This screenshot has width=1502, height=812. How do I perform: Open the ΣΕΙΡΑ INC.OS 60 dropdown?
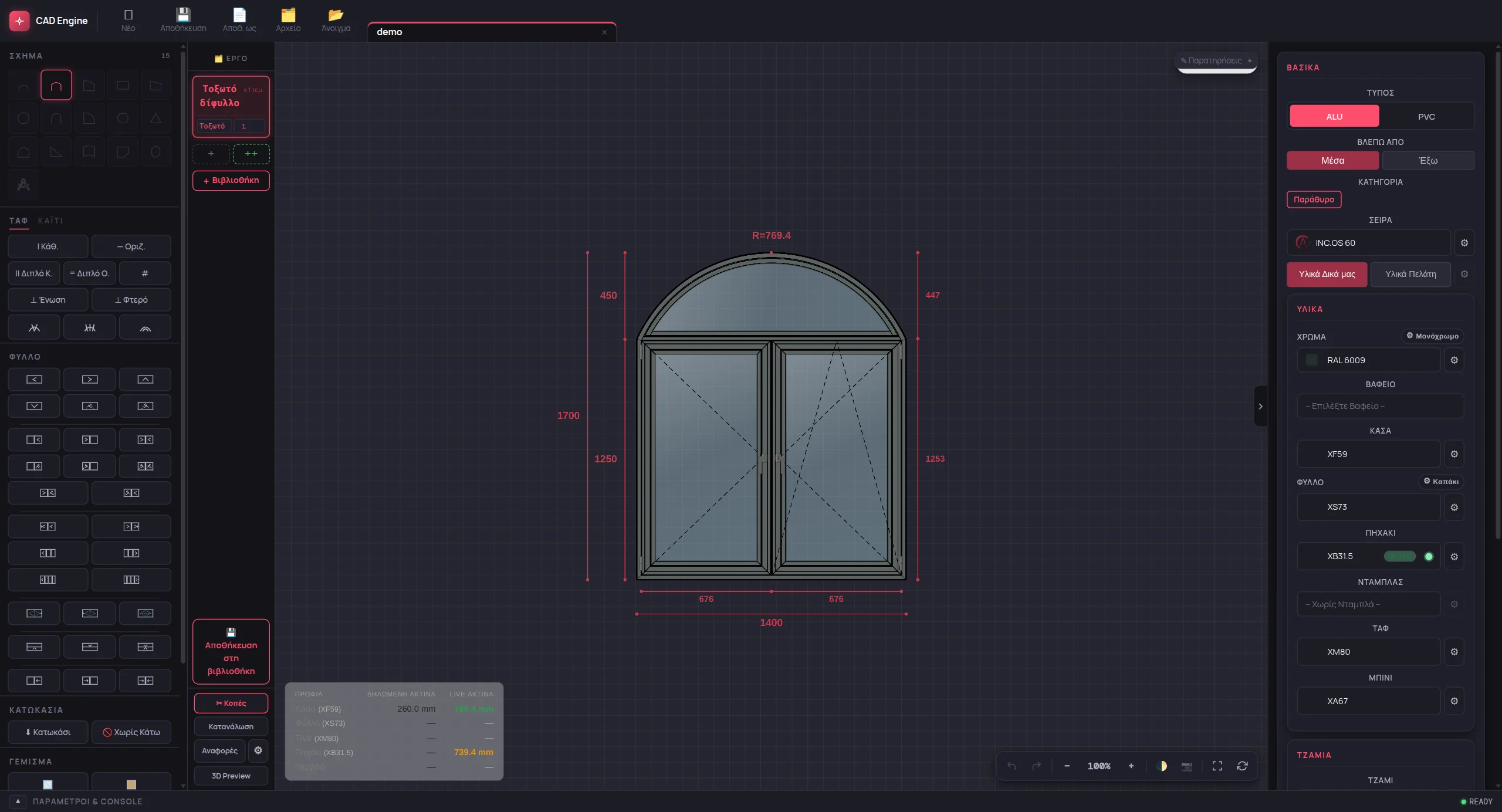coord(1369,243)
